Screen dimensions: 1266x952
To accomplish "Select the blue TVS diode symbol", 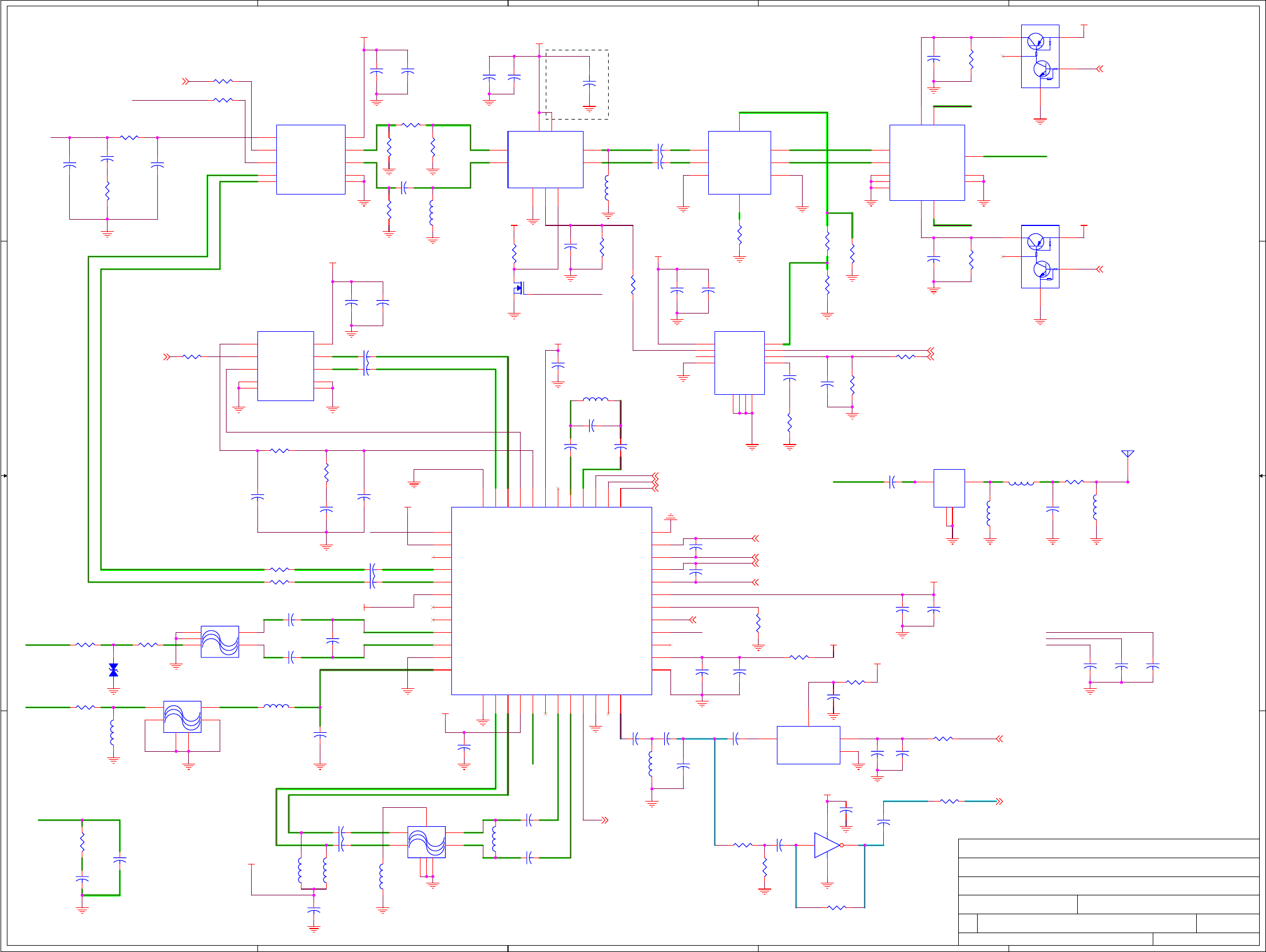I will 113,670.
